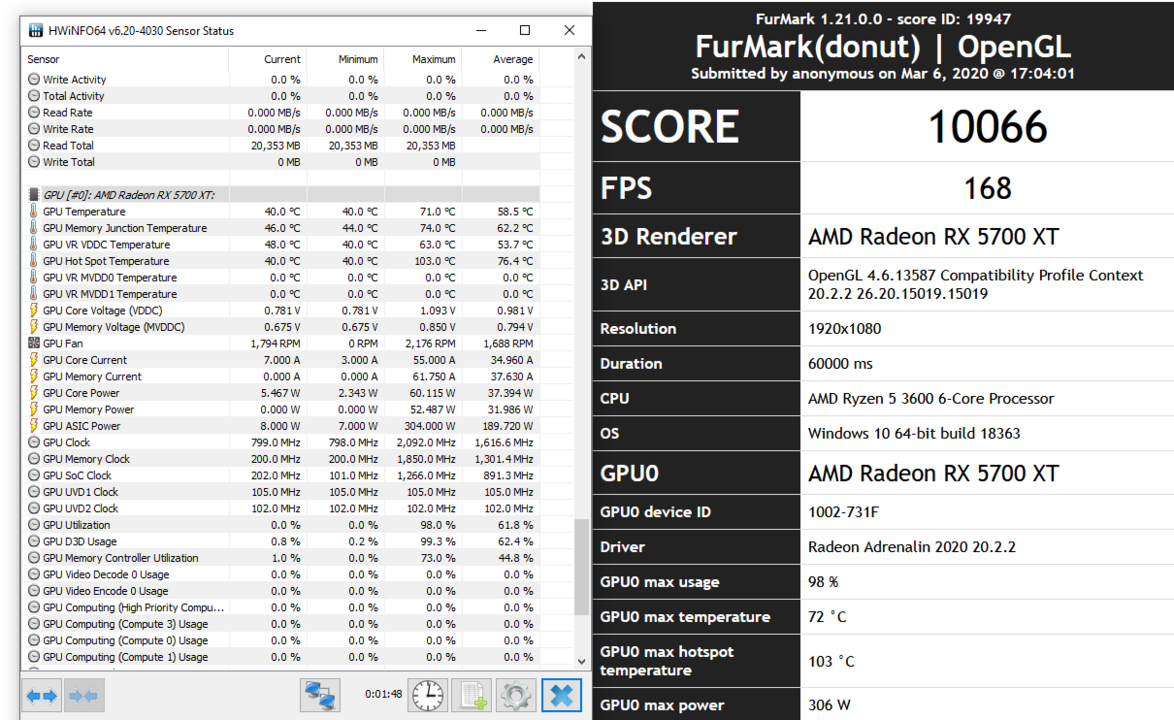Select the GPU Memory Junction Temperature row

coord(281,228)
